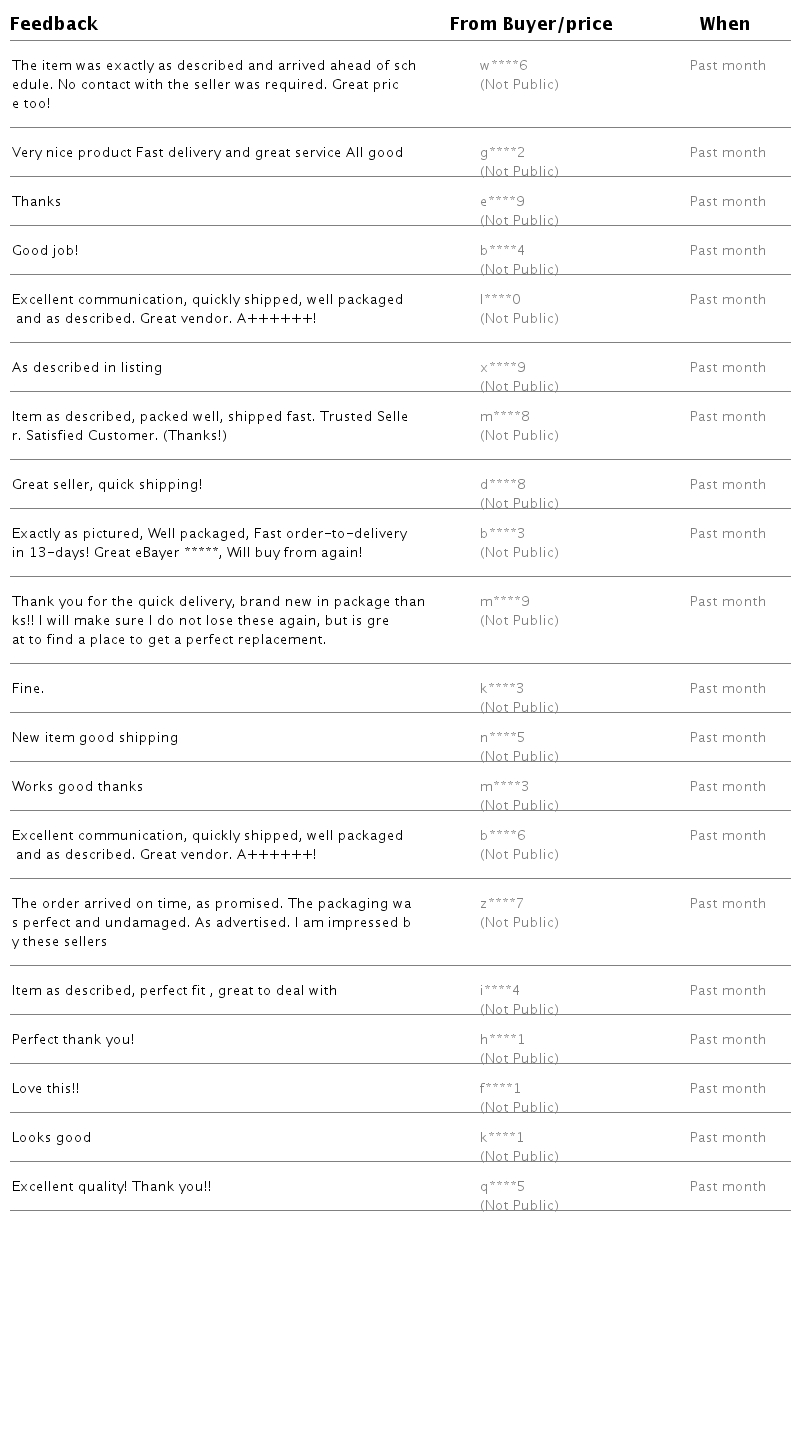Select buyer q****5 username
This screenshot has height=1452, width=800.
pyautogui.click(x=502, y=1187)
